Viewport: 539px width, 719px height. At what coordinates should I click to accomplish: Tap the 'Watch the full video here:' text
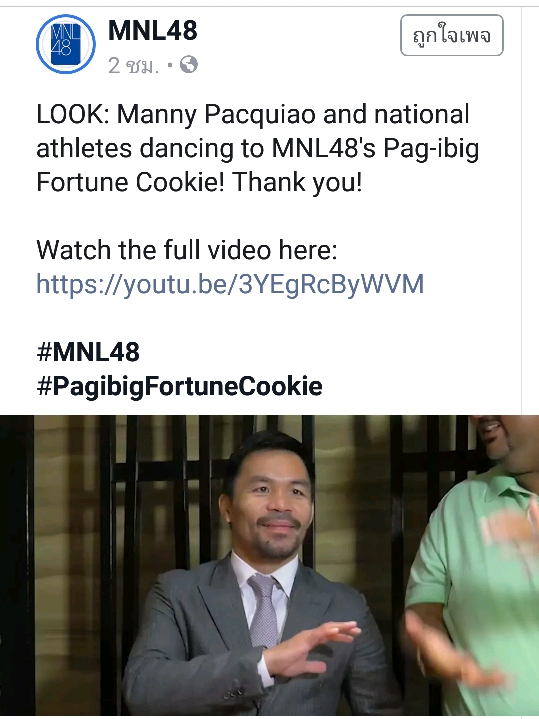tap(187, 250)
